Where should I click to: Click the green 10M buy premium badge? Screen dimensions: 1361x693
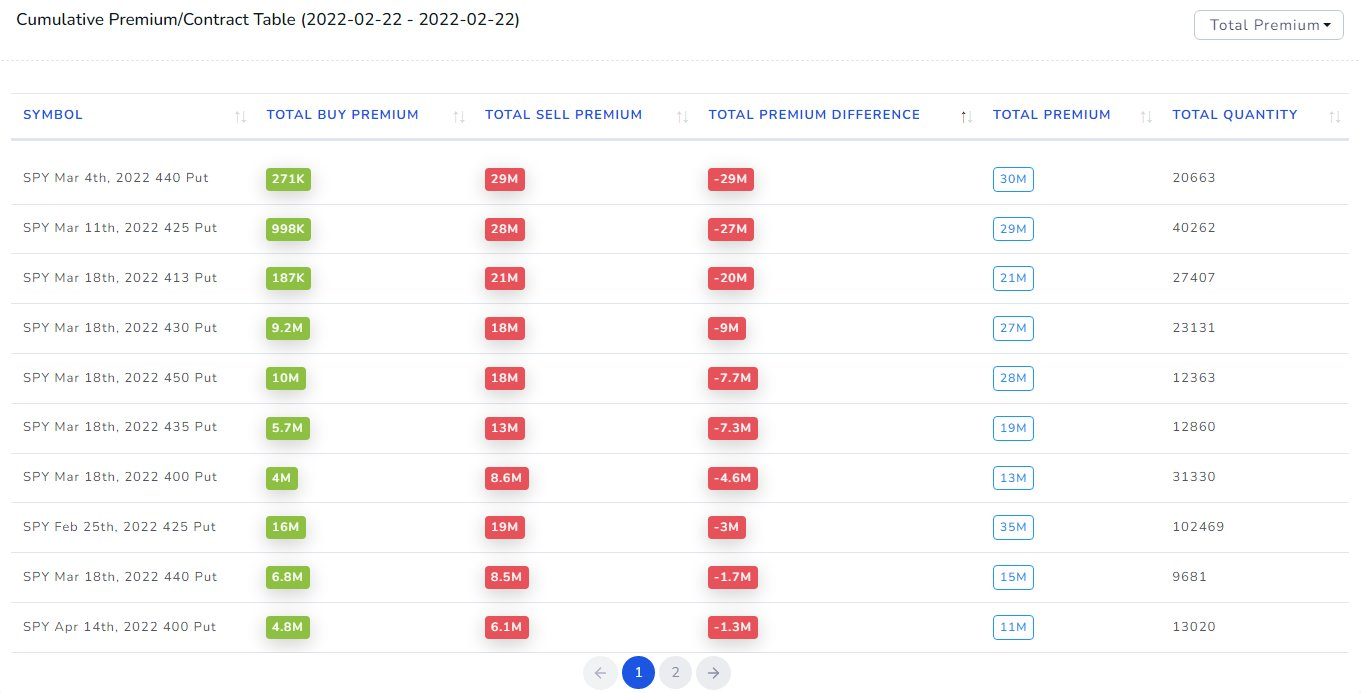point(286,379)
